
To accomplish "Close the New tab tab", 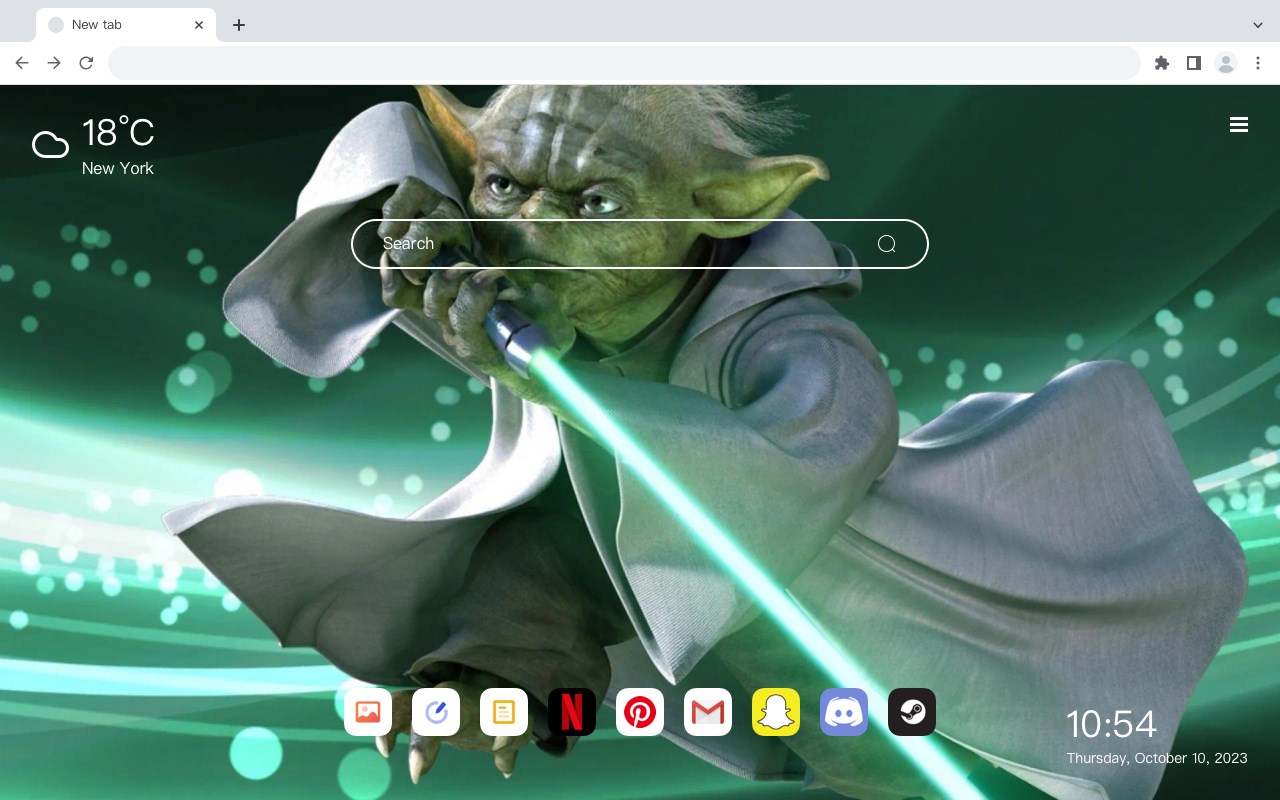I will (199, 25).
